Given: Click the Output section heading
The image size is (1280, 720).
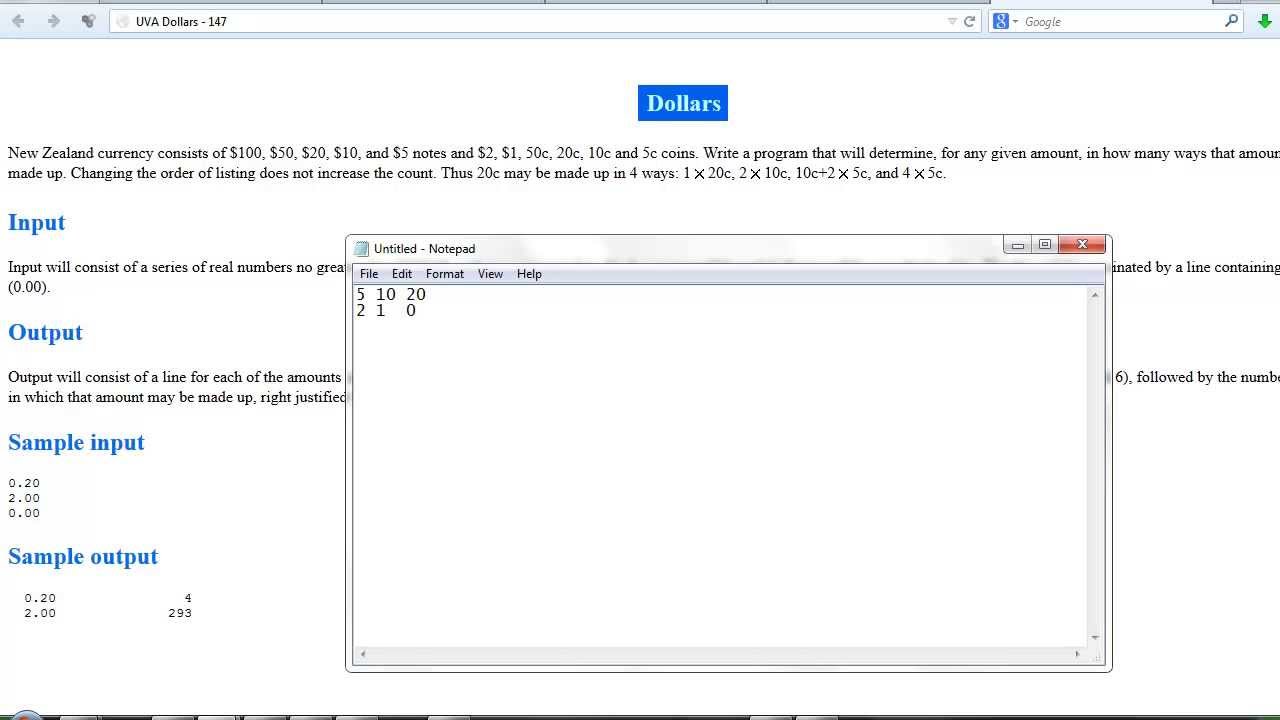Looking at the screenshot, I should click(x=45, y=332).
